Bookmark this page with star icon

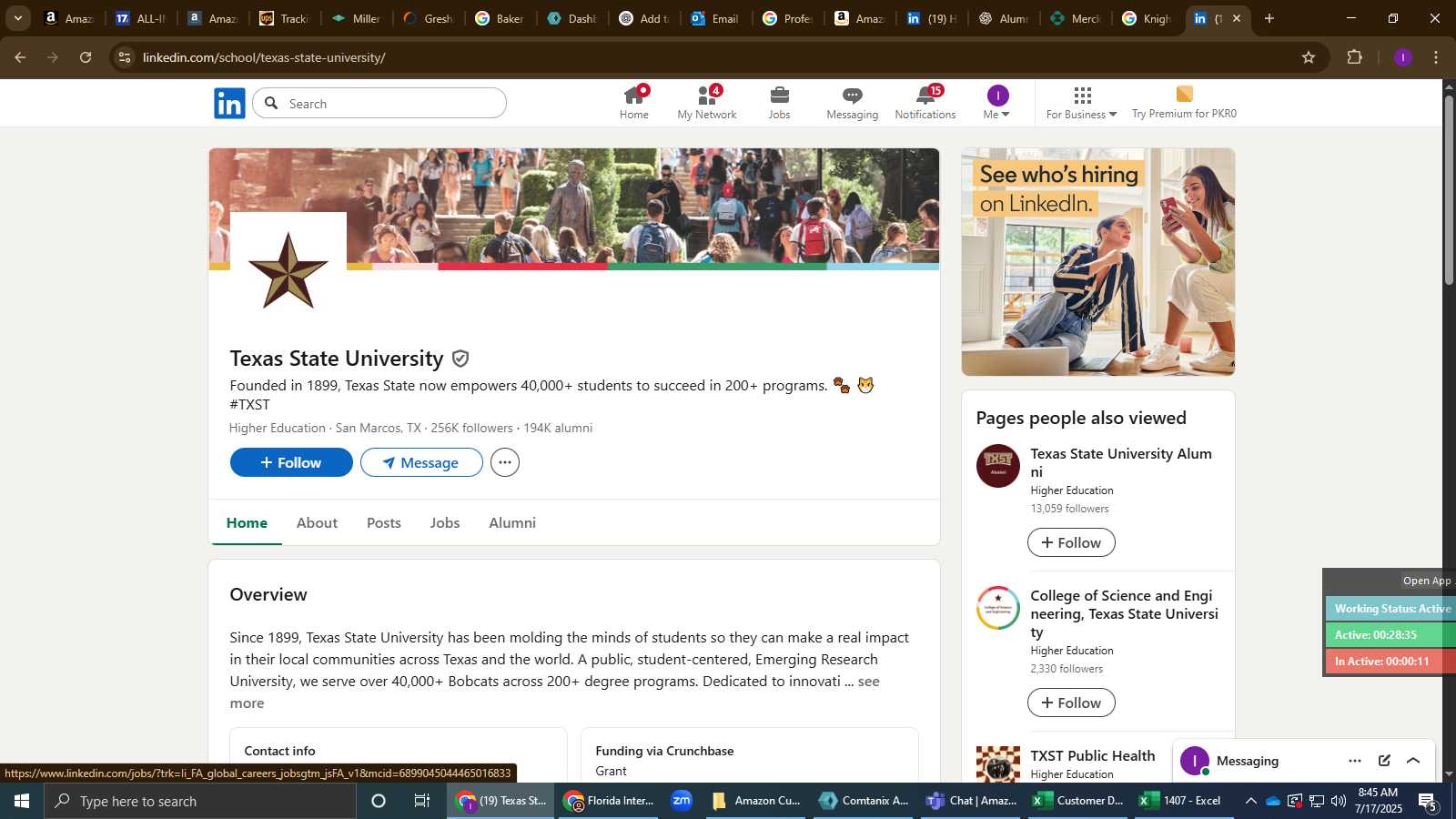(x=1309, y=57)
